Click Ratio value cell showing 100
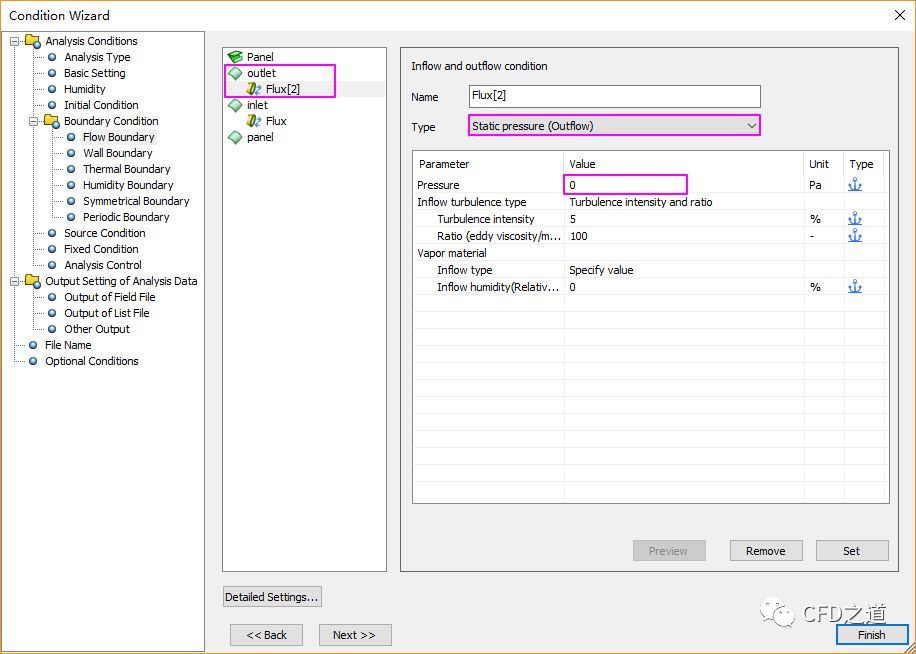 [683, 236]
